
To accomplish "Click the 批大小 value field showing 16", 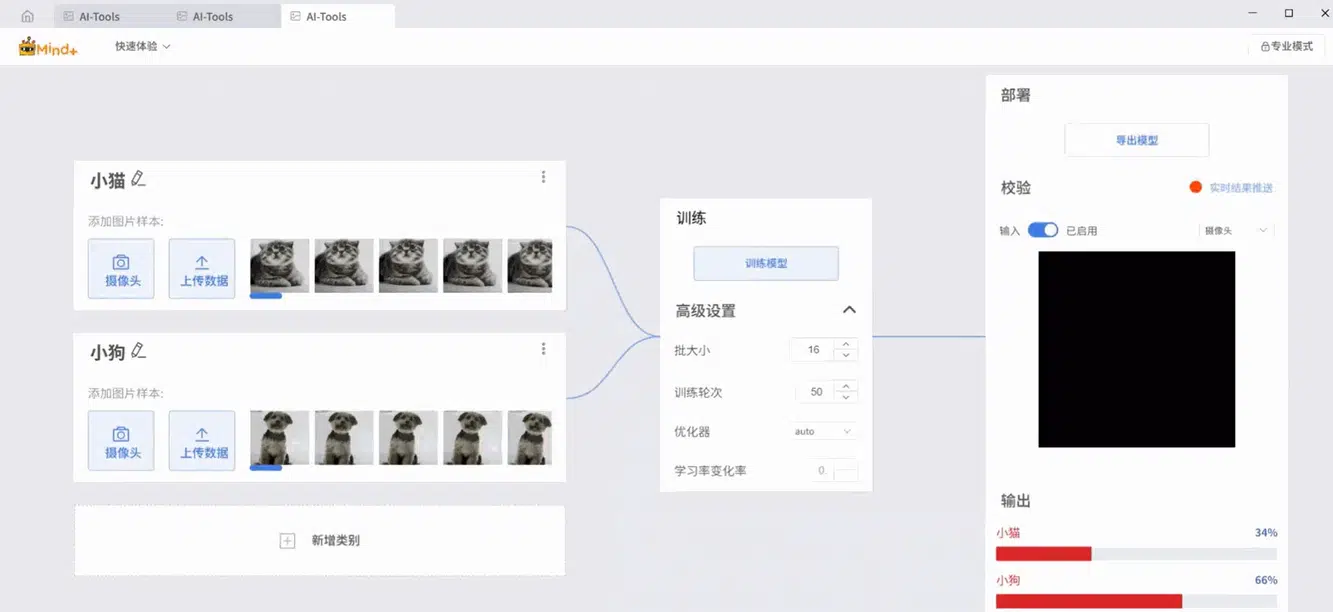I will coord(814,350).
